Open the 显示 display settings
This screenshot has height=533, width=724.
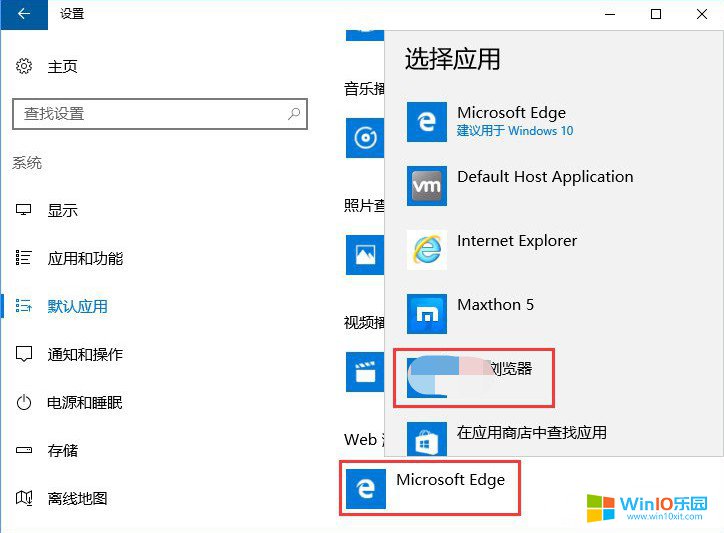coord(62,211)
